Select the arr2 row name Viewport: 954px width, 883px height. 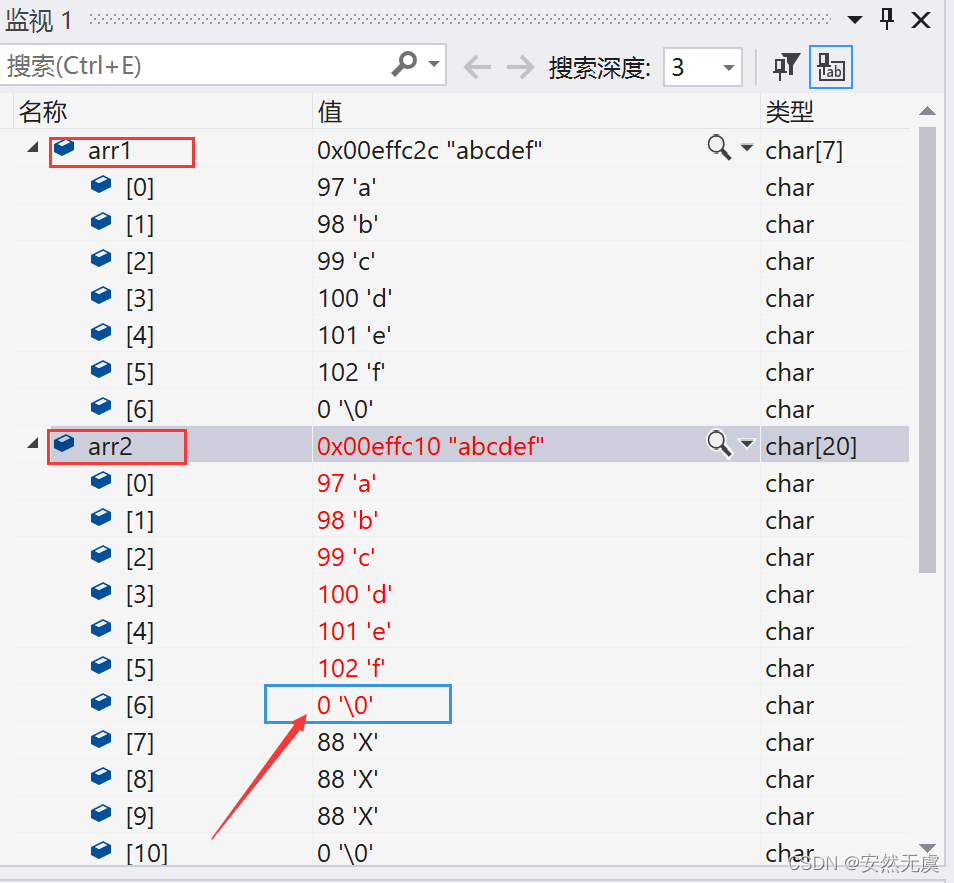[x=110, y=447]
